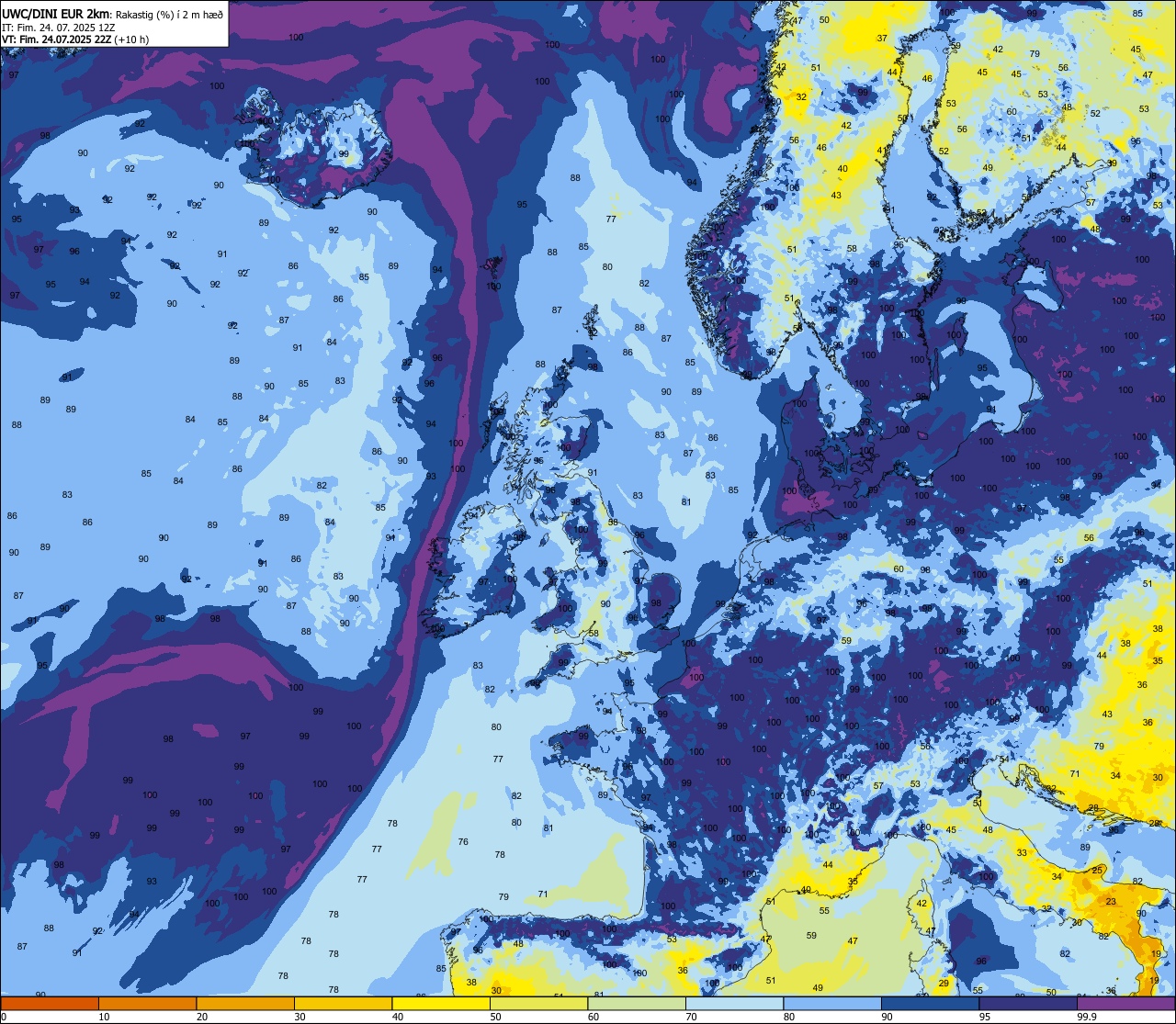1176x1024 pixels.
Task: Select the medium blue 80–90 legend swatch
Action: tap(832, 1003)
